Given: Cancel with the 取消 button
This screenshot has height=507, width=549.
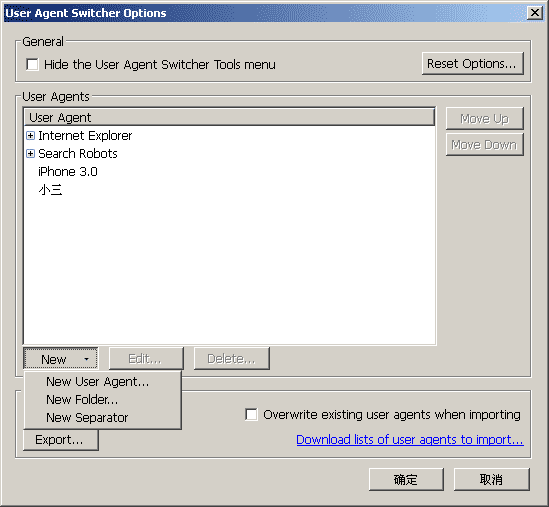Looking at the screenshot, I should pos(492,479).
